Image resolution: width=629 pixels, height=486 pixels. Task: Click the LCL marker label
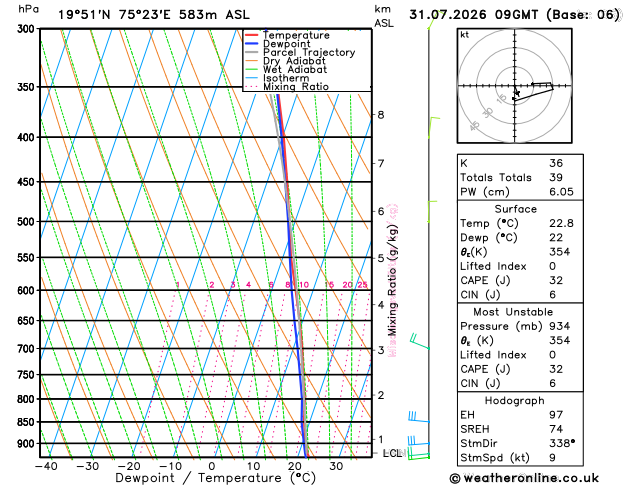point(392,453)
